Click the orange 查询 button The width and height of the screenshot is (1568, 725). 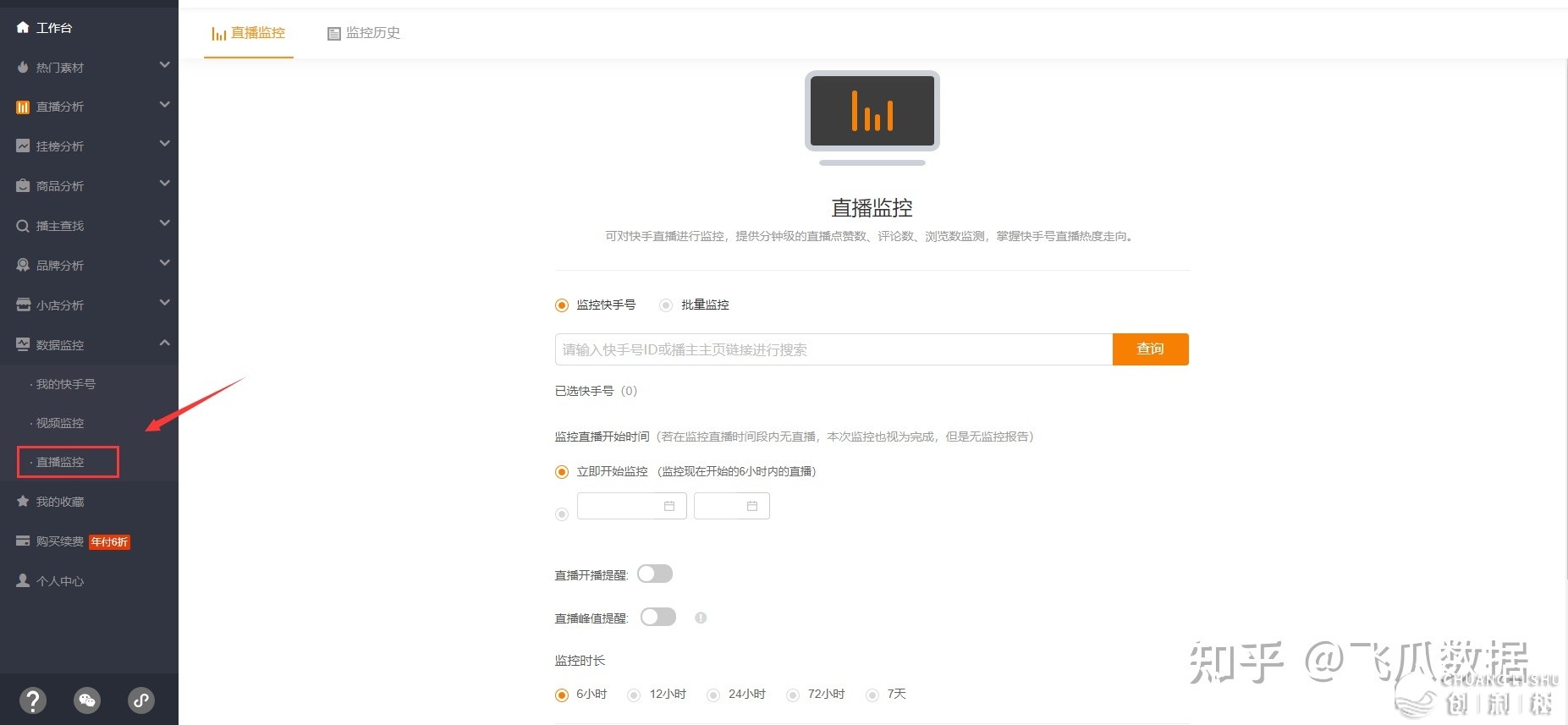point(1150,349)
